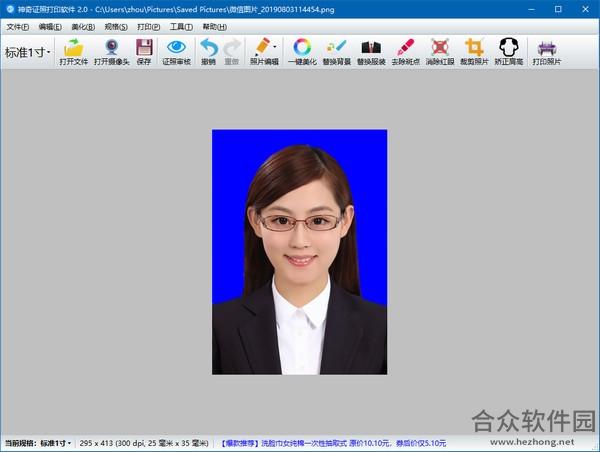Select 去除斑点 spot removal tool
The width and height of the screenshot is (600, 452).
point(406,52)
